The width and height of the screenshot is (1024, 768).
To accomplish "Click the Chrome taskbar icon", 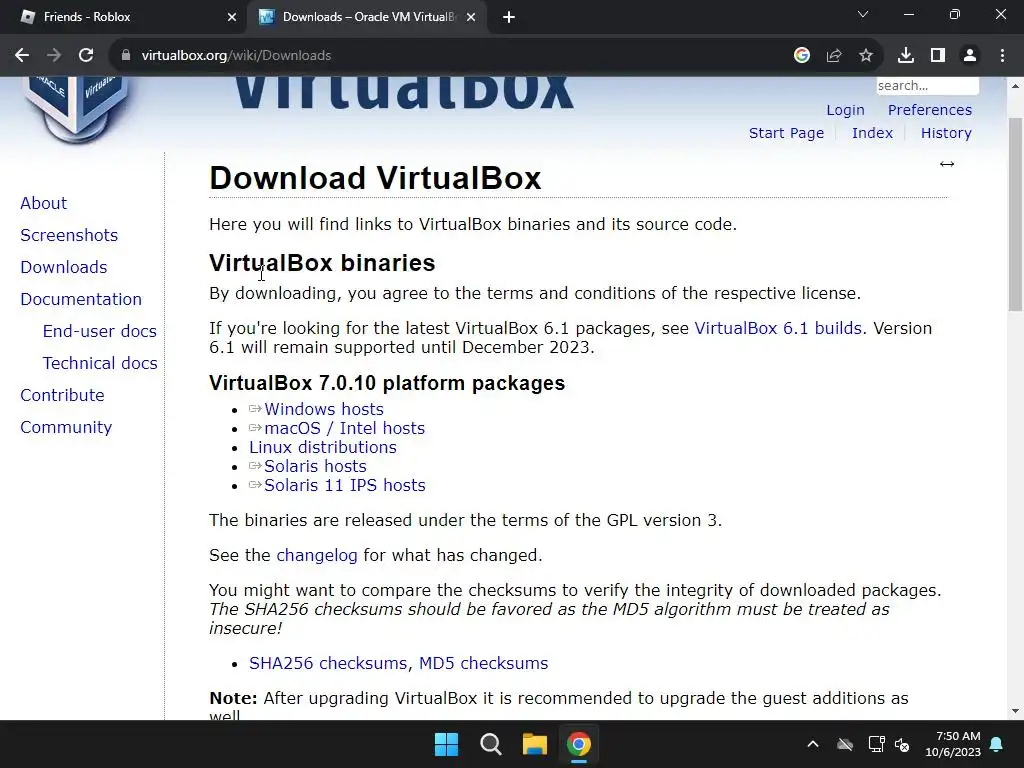I will pos(579,744).
